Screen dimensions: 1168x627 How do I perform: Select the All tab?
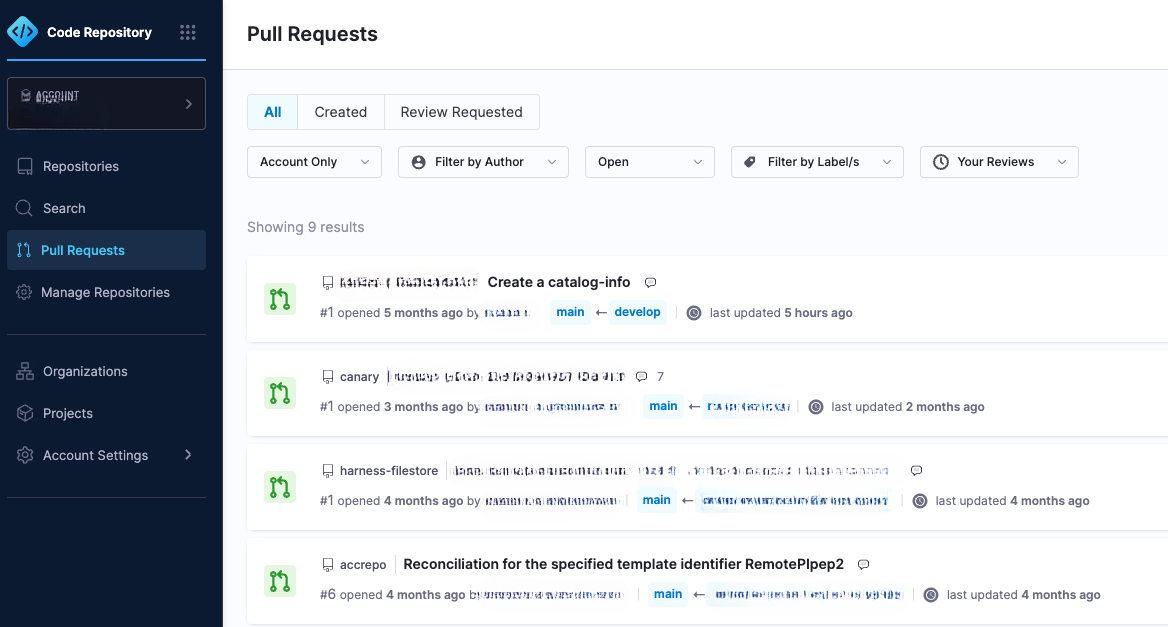pyautogui.click(x=272, y=112)
